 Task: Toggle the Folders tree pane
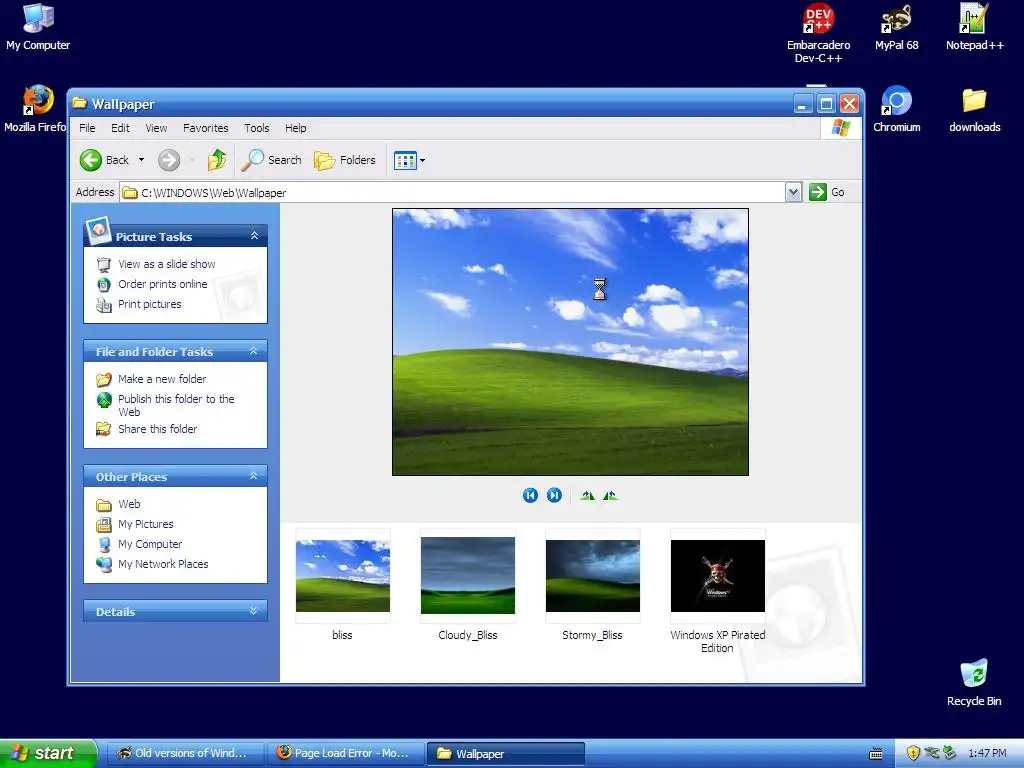coord(345,160)
